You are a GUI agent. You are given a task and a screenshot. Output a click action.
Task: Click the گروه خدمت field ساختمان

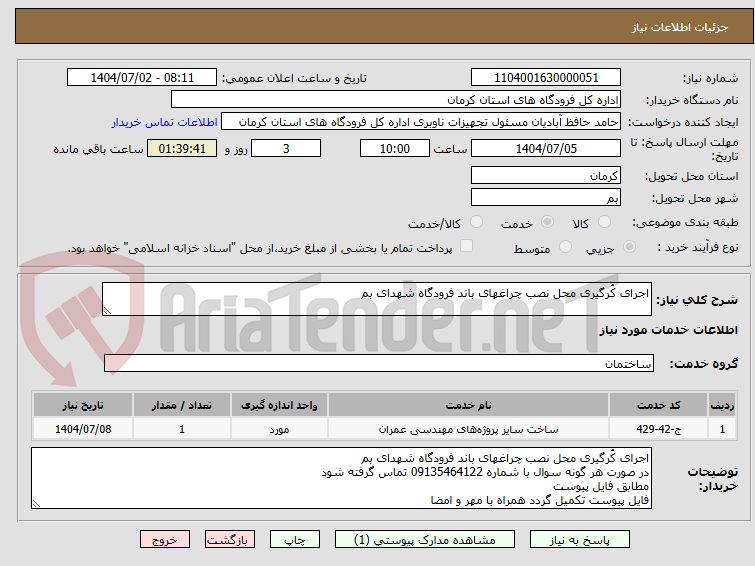(378, 363)
